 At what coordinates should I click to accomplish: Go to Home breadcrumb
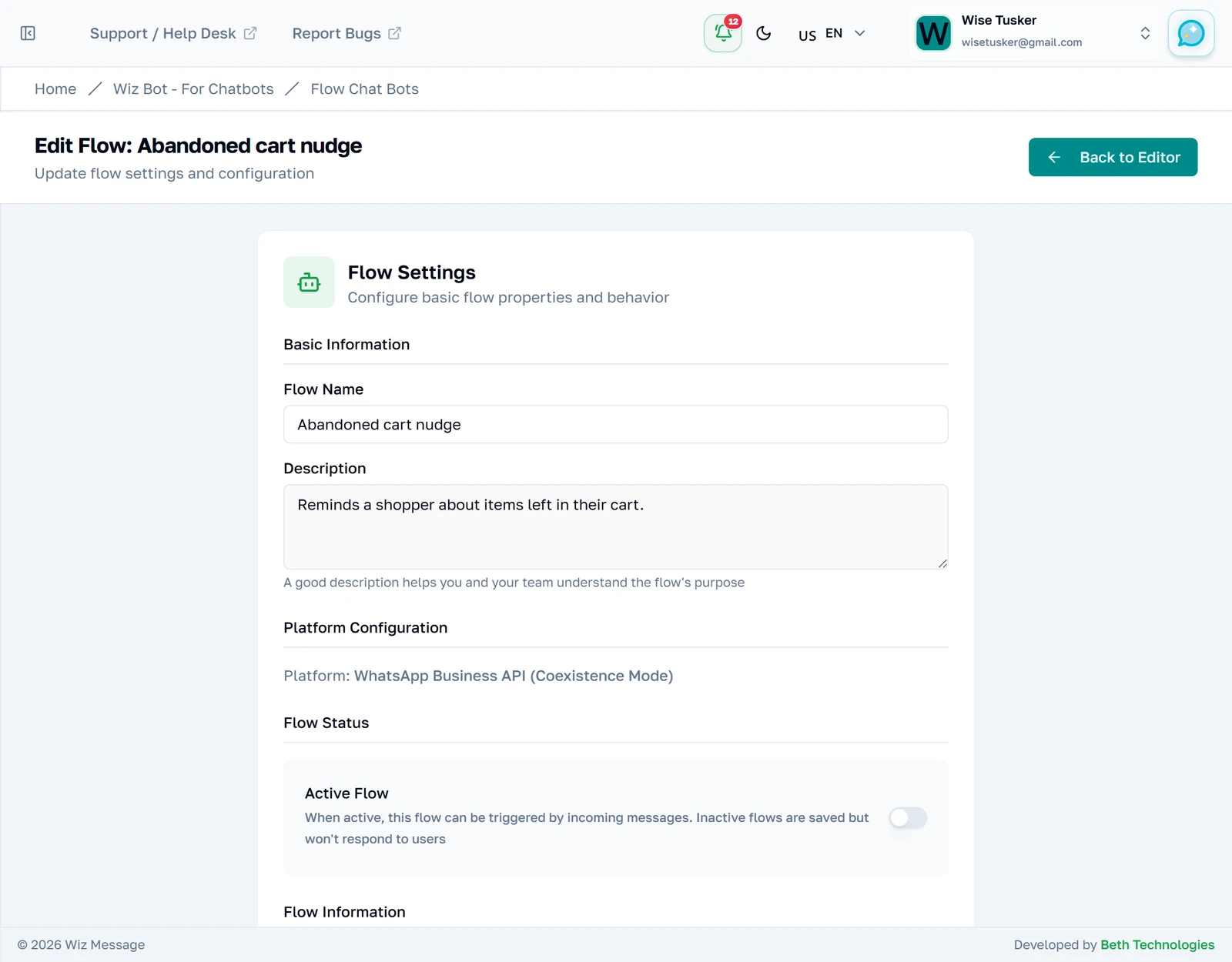(x=55, y=89)
